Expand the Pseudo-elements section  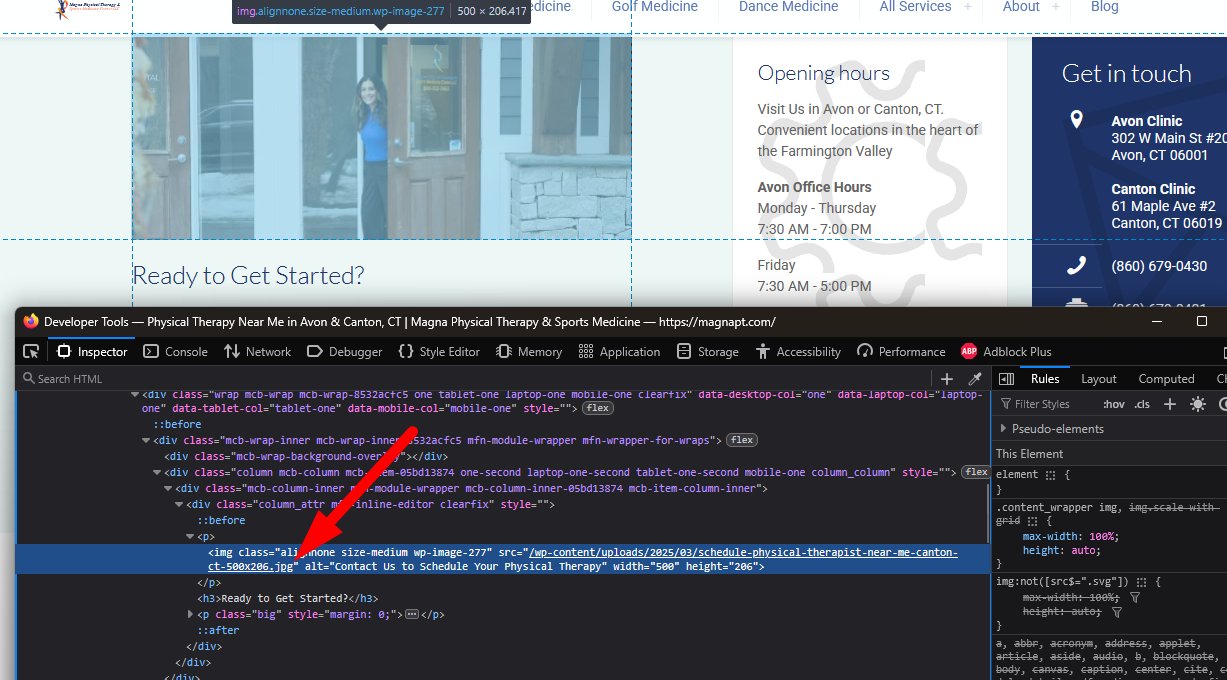[1003, 429]
